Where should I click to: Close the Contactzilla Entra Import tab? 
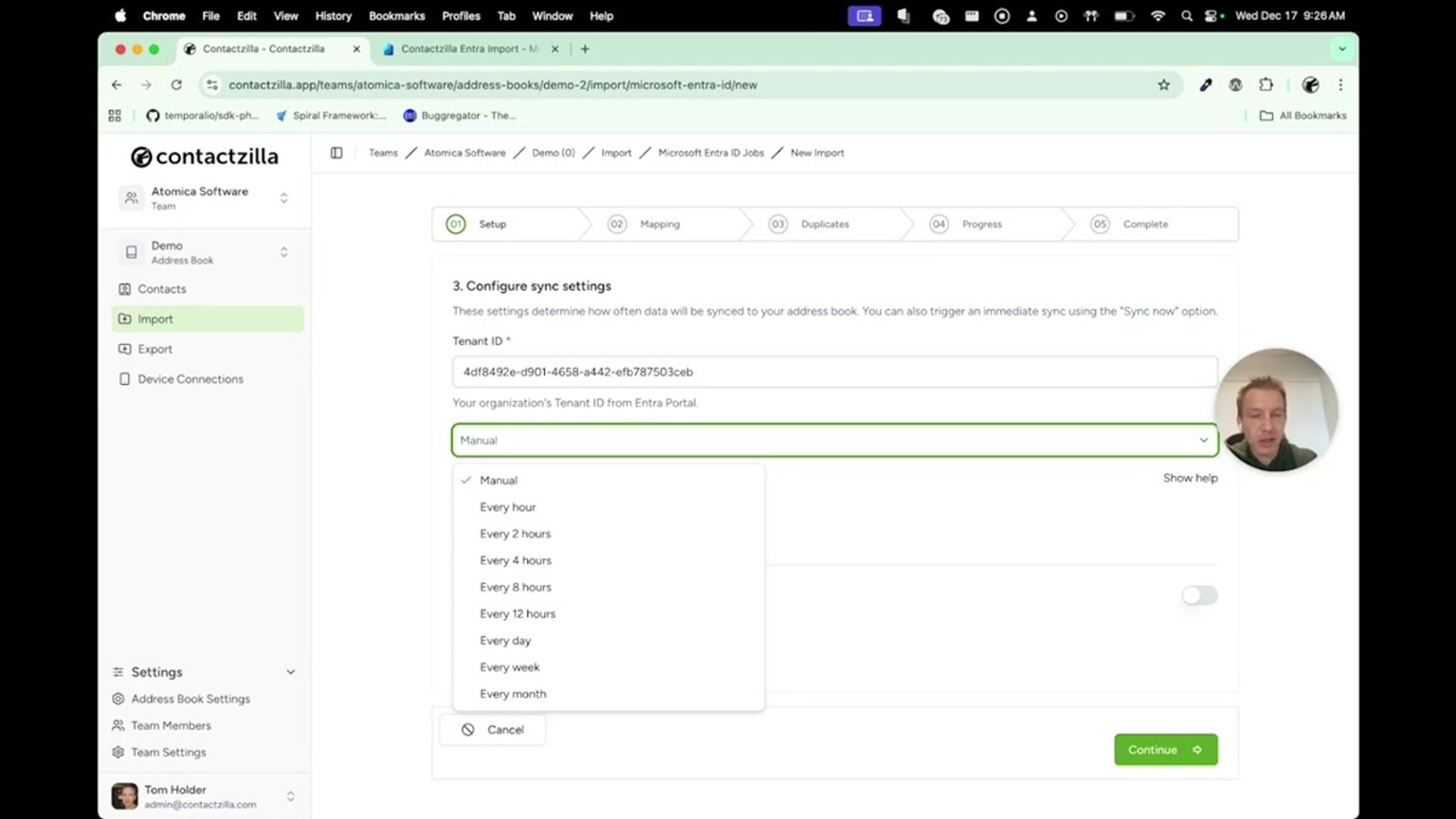[555, 49]
